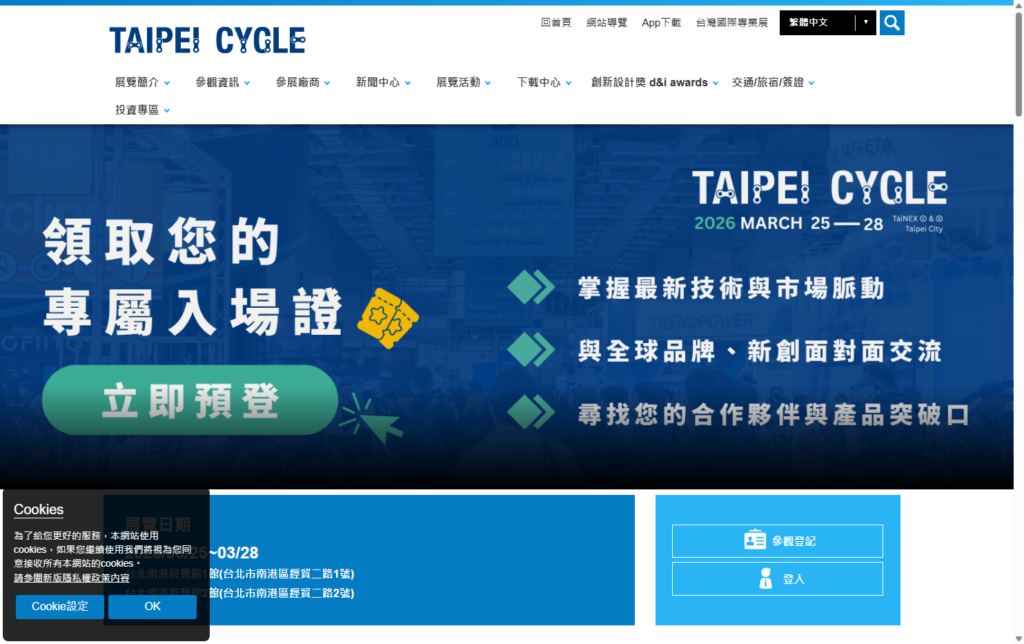Screen dimensions: 1024x644
Task: Open the Cookie設定 settings button
Action: 60,606
